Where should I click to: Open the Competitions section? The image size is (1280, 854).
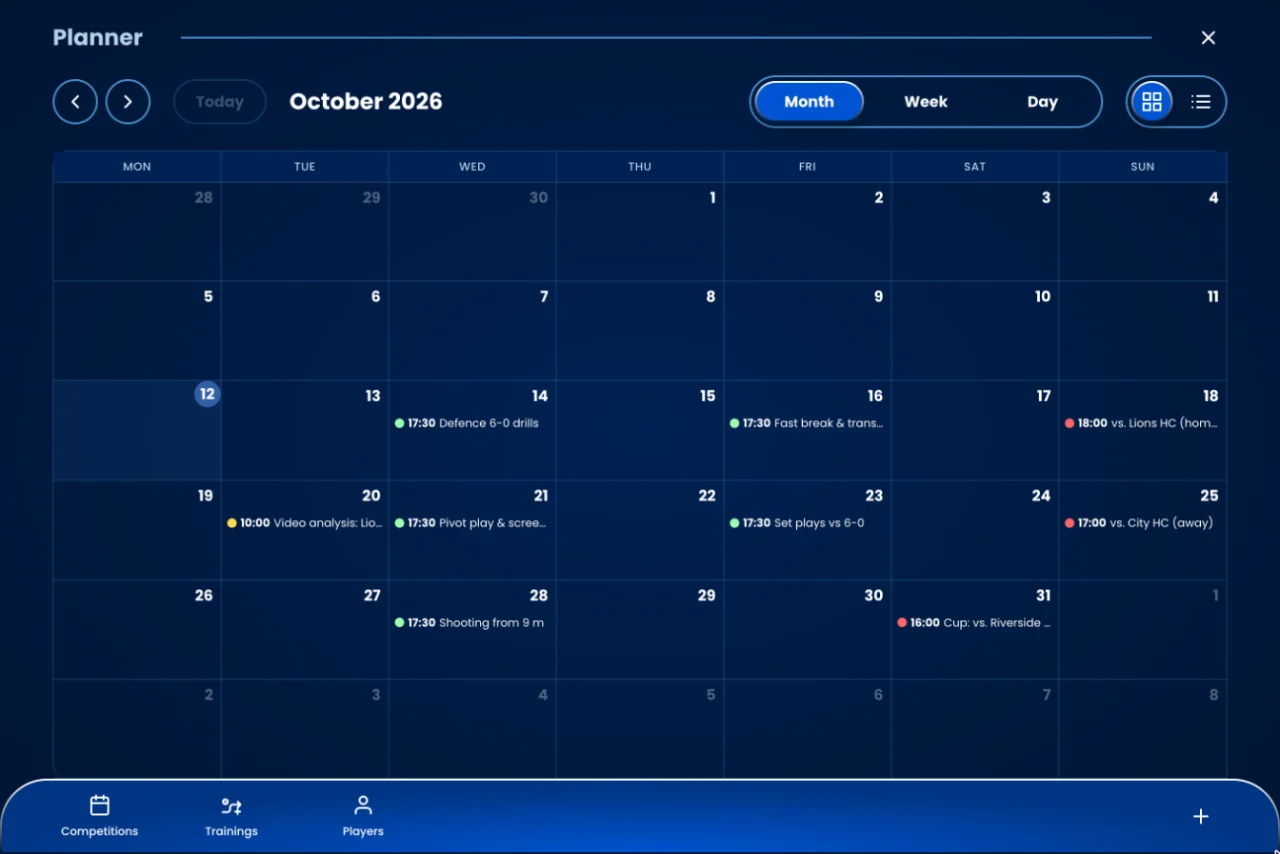point(100,816)
